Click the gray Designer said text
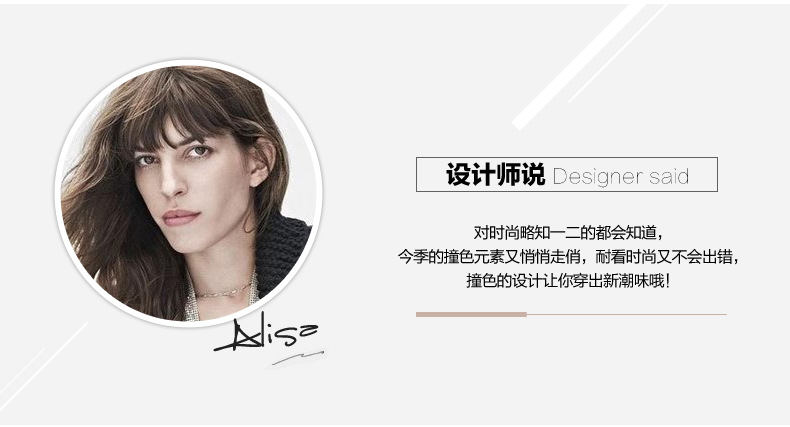The image size is (790, 427). (620, 176)
